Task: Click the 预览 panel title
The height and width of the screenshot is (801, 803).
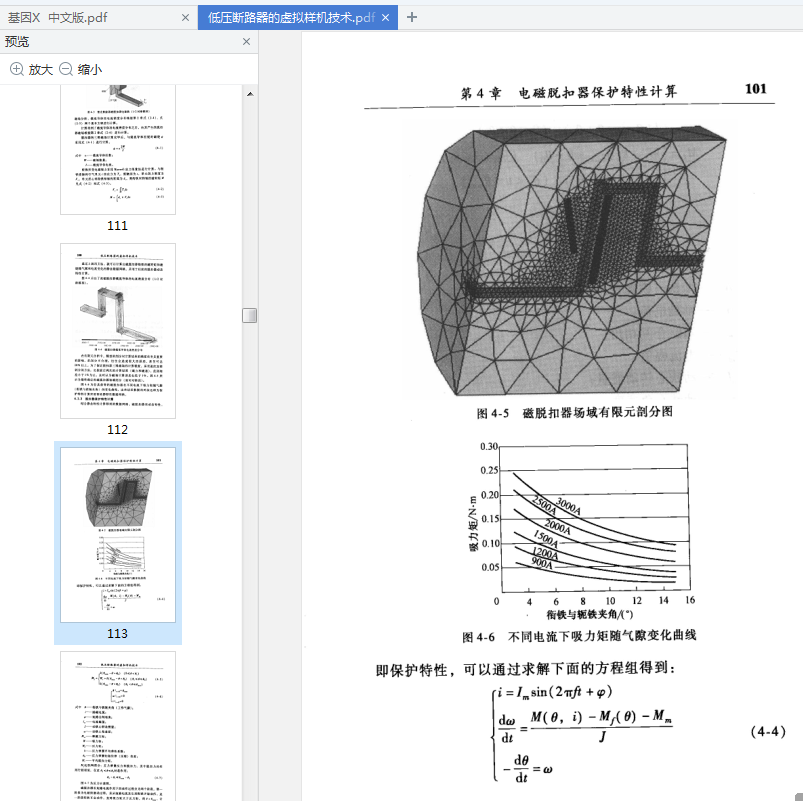Action: tap(17, 41)
